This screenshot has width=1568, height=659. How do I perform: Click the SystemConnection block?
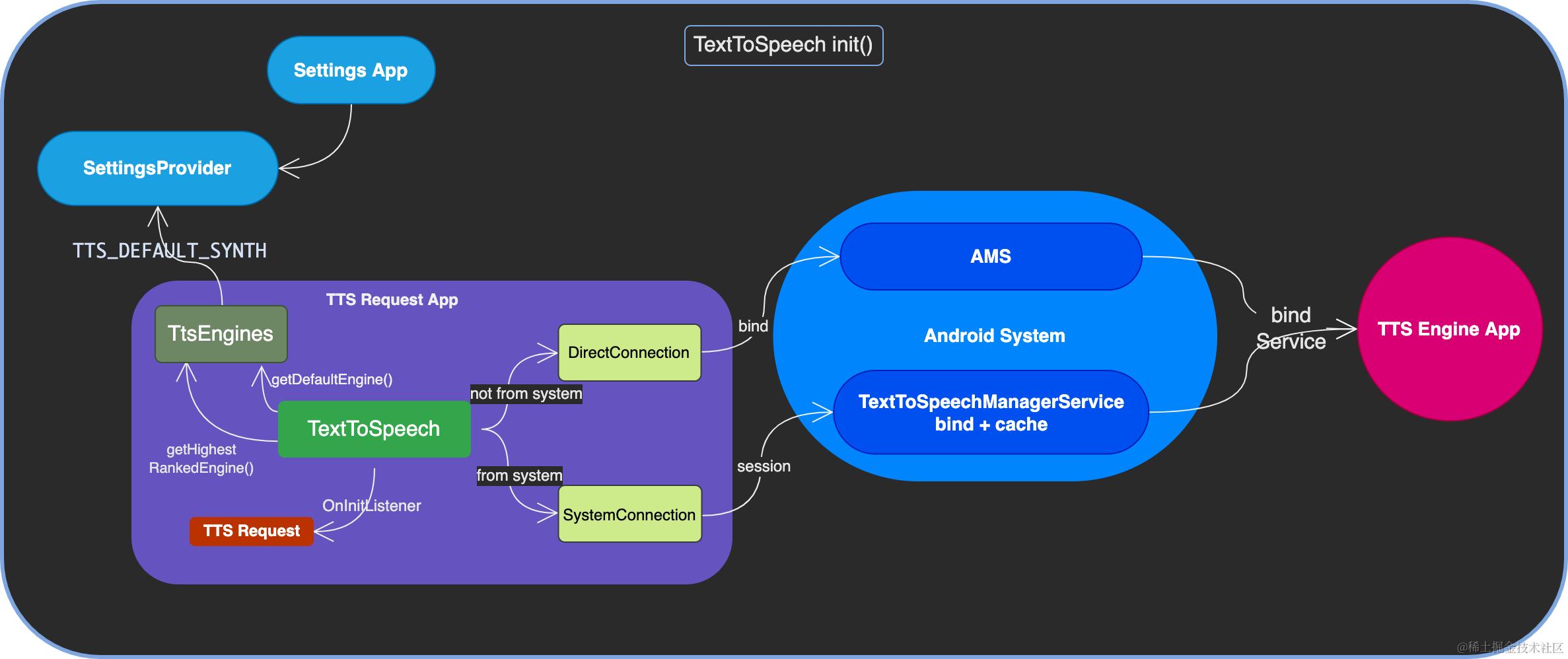(x=629, y=514)
